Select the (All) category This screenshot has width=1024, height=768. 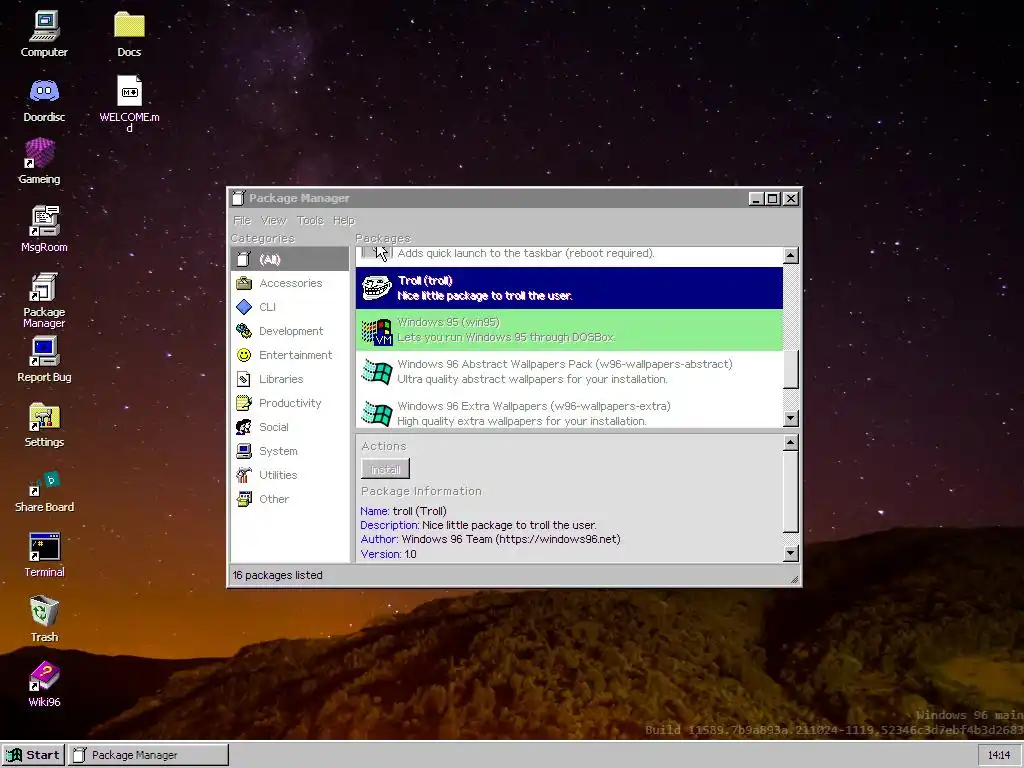[x=290, y=259]
